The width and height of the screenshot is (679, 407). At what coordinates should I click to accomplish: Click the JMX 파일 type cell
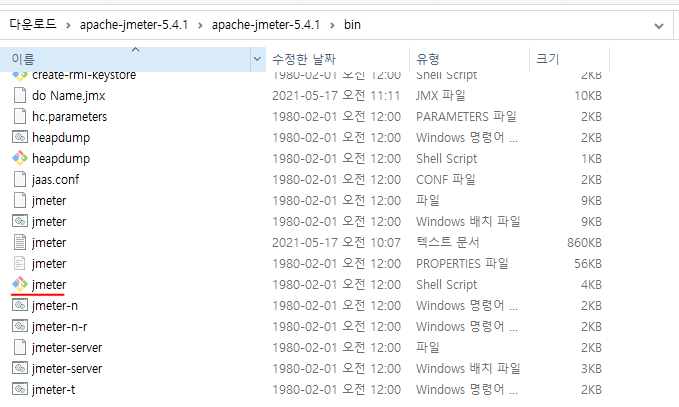pyautogui.click(x=441, y=95)
